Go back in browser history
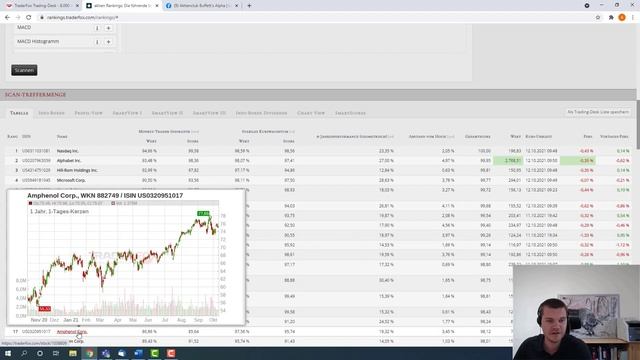This screenshot has height=360, width=640. point(7,18)
